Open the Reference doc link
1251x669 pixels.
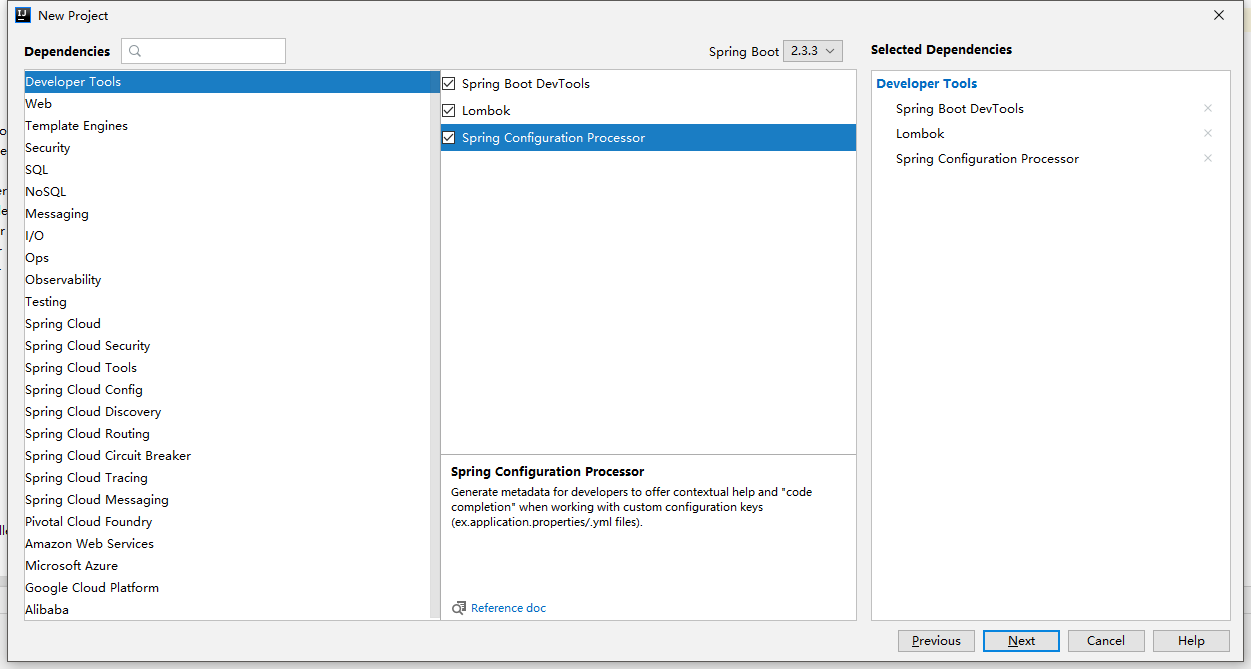tap(508, 608)
